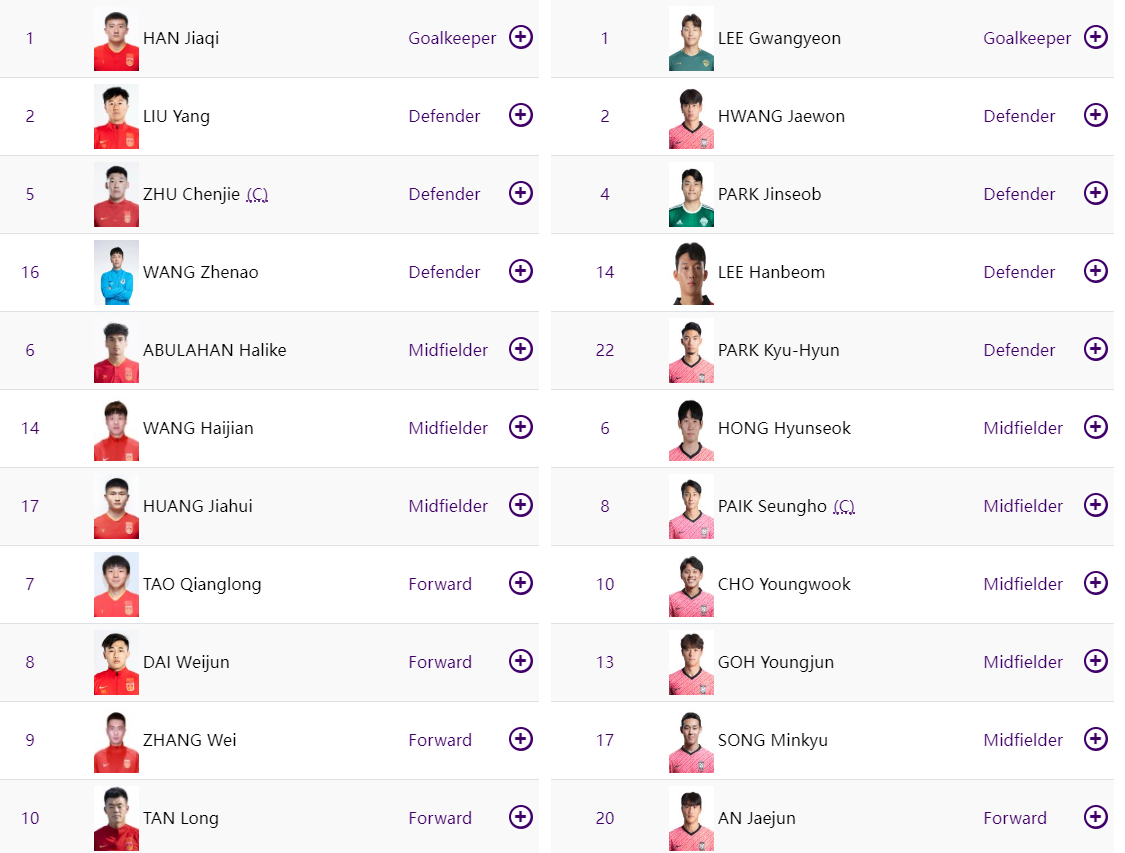Click DAI Weijun's portrait image
Viewport: 1125px width, 853px height.
coord(116,661)
